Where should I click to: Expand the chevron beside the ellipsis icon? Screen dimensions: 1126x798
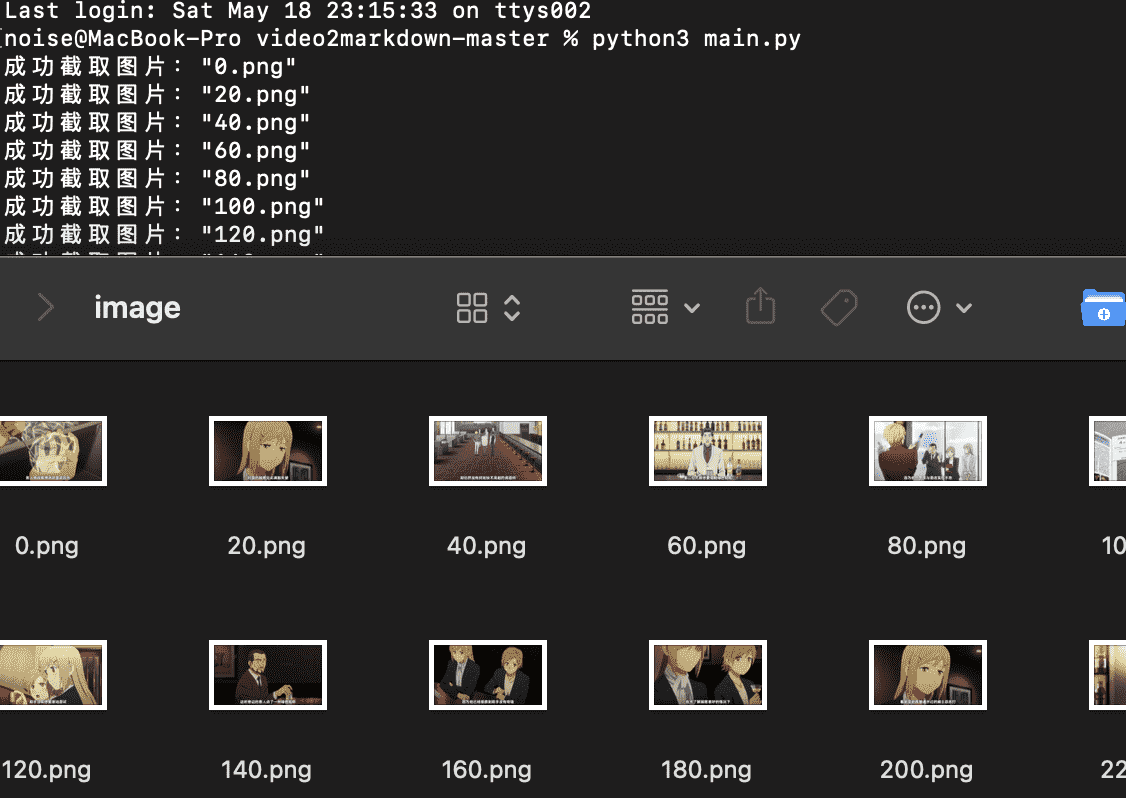[x=964, y=308]
